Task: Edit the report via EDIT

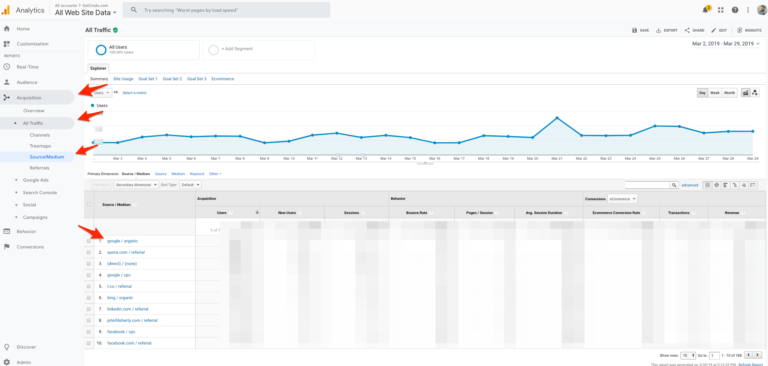Action: pos(720,30)
